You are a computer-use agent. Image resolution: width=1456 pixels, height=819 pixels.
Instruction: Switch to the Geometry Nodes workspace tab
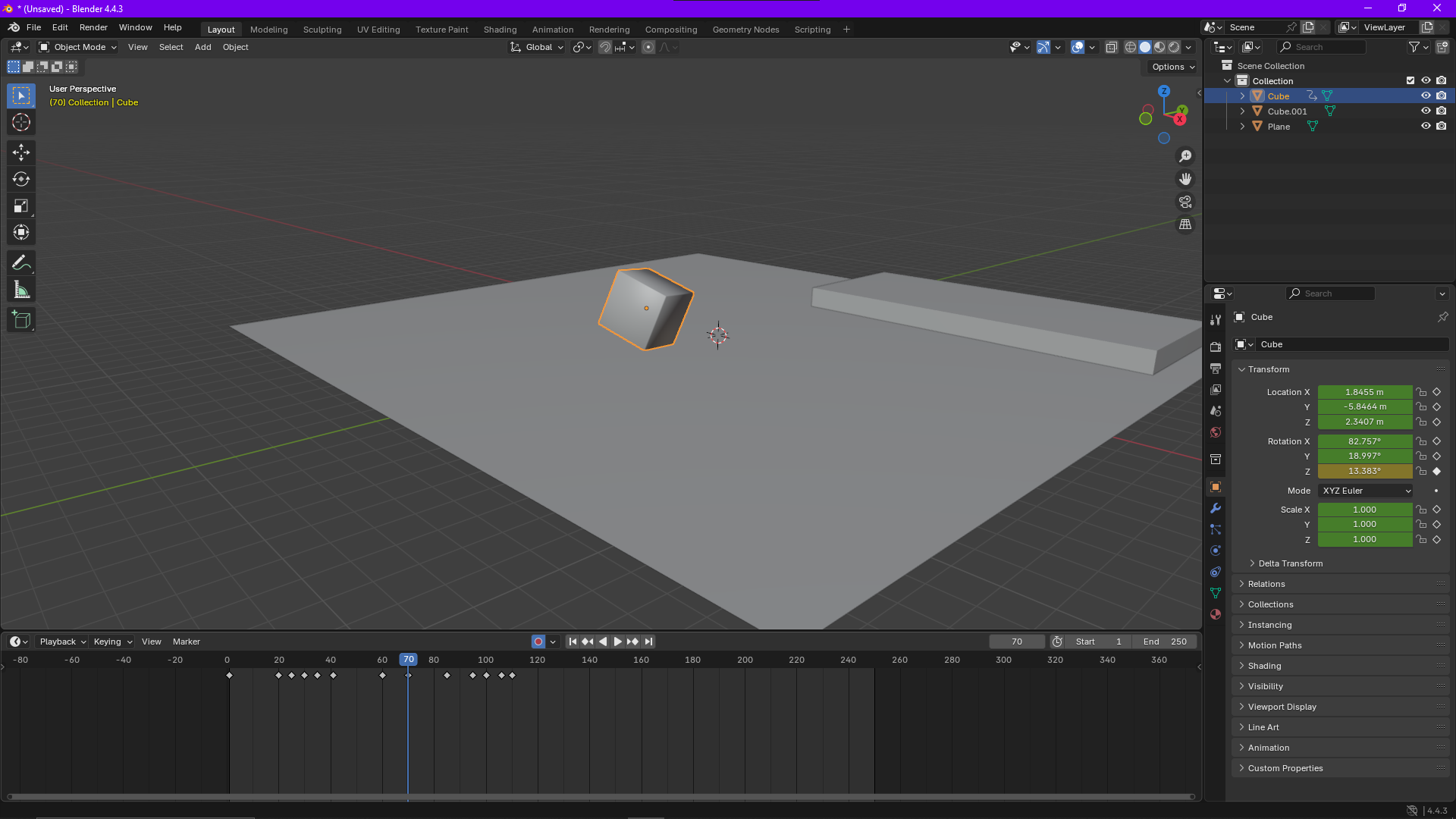pyautogui.click(x=745, y=30)
